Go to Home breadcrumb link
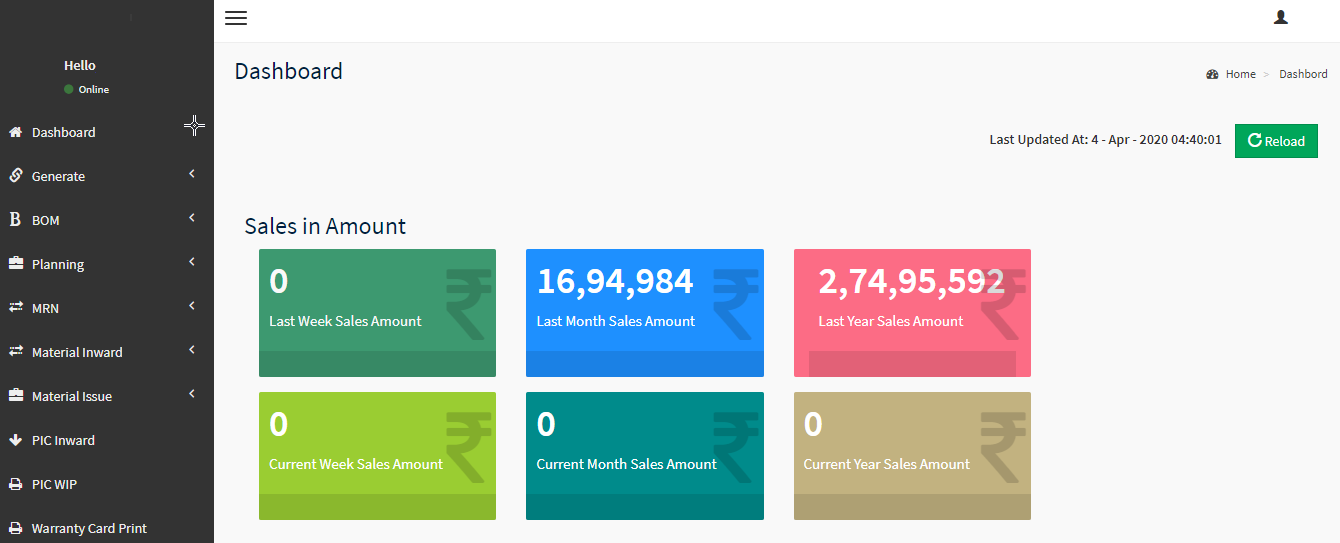 1240,74
